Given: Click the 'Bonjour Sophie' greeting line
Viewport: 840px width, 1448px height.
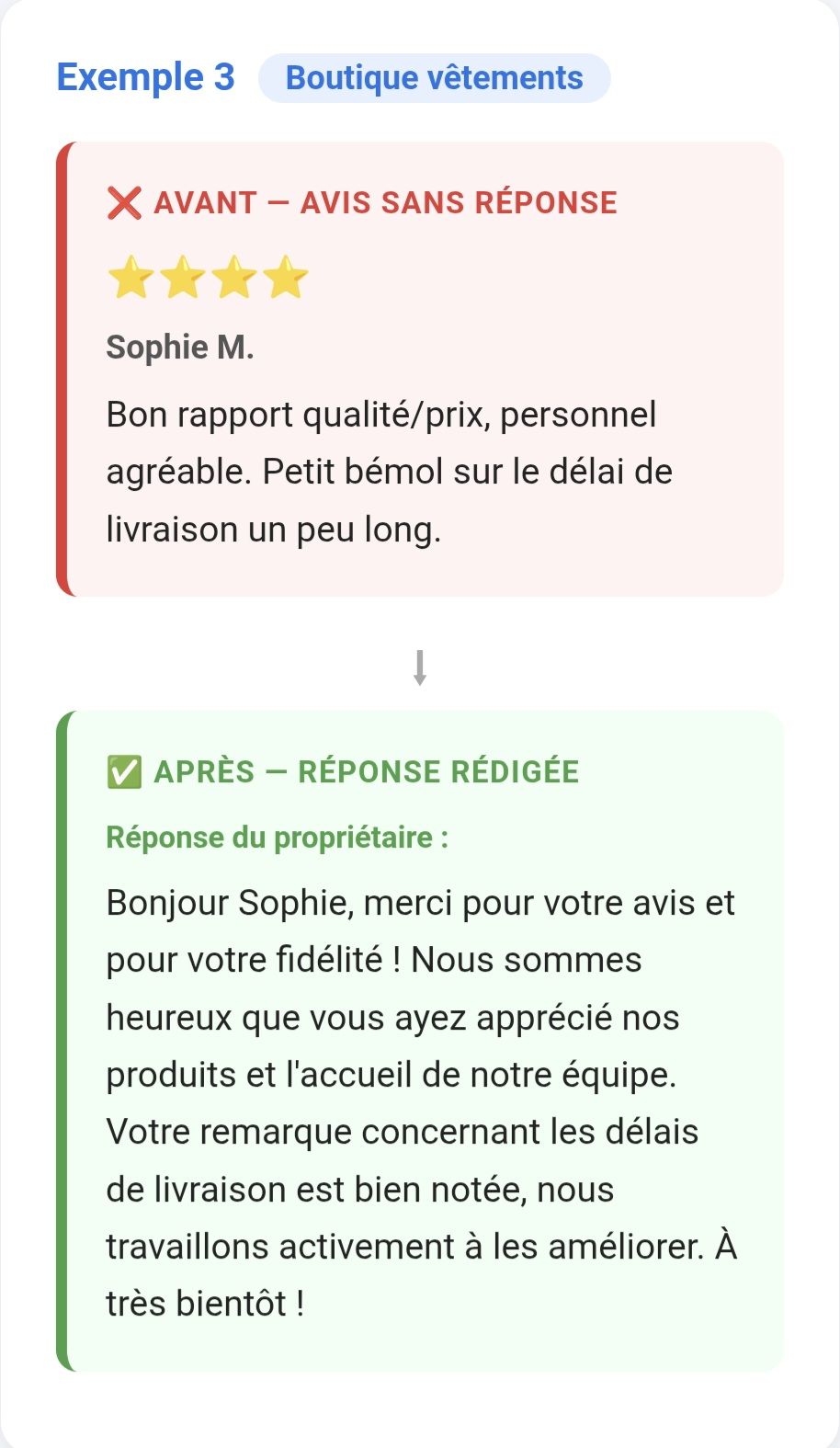Looking at the screenshot, I should pos(420,903).
